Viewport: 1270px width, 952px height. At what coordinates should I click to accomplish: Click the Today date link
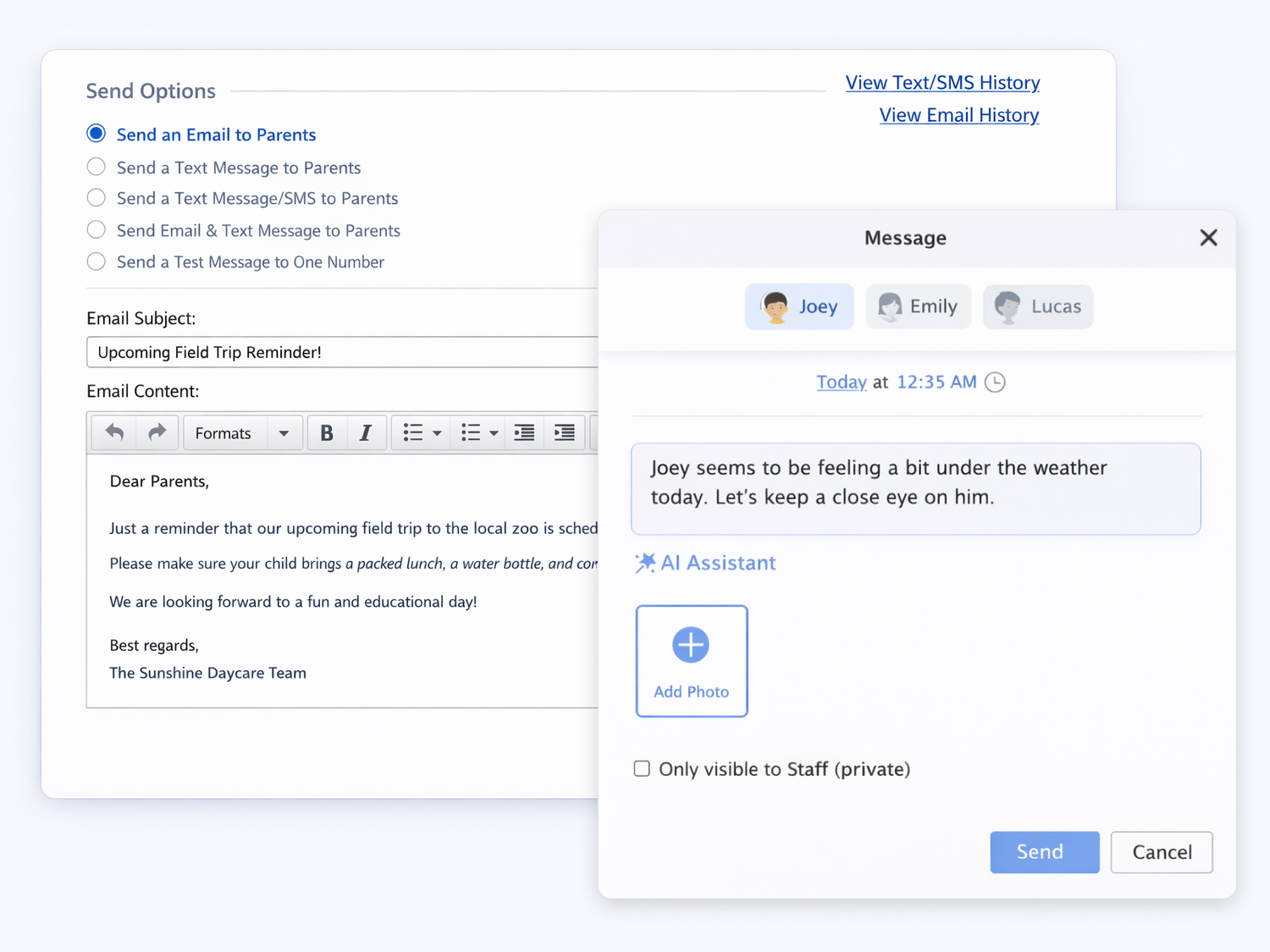(841, 382)
